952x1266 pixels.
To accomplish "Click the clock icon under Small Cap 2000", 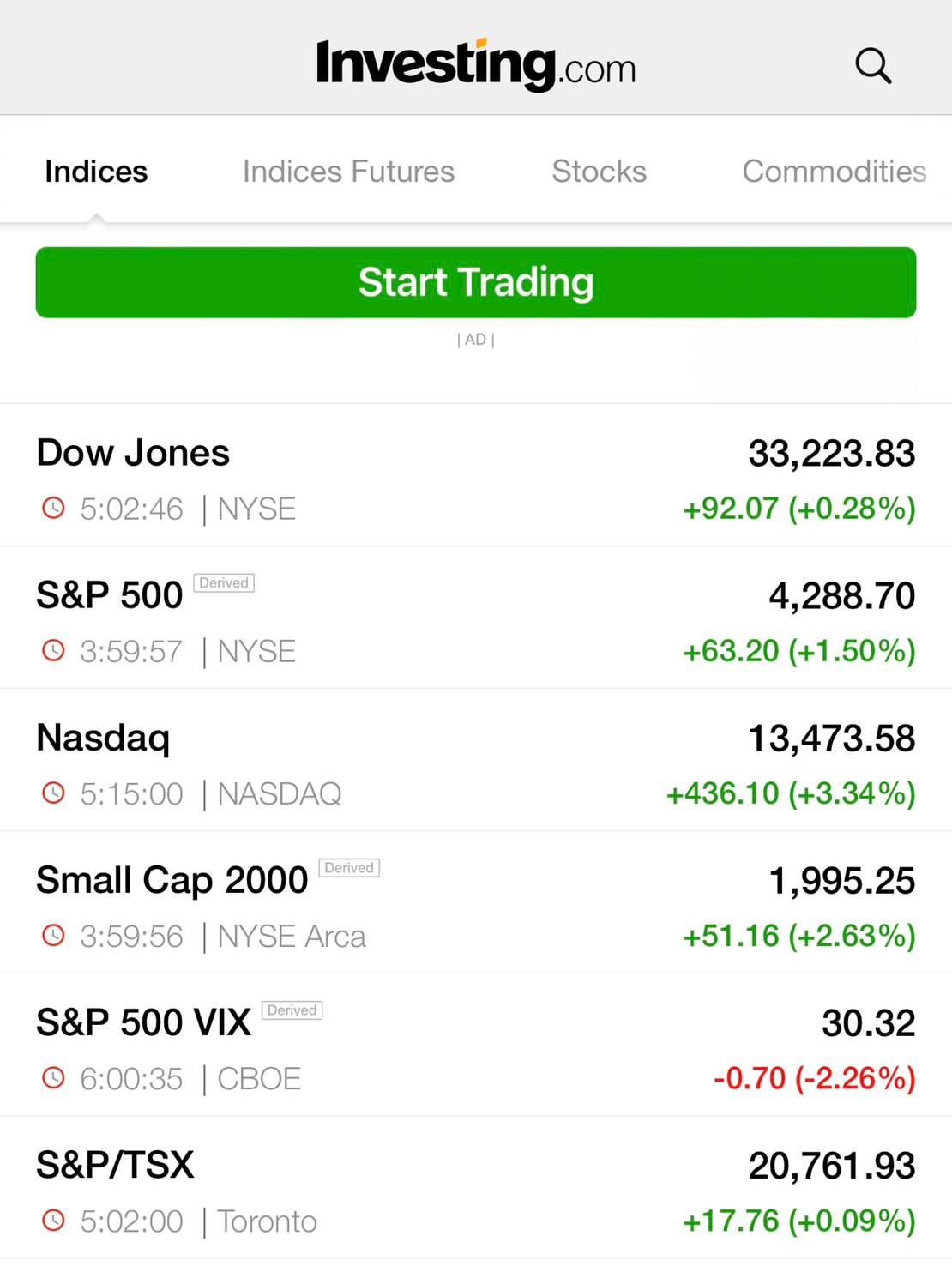I will 53,936.
